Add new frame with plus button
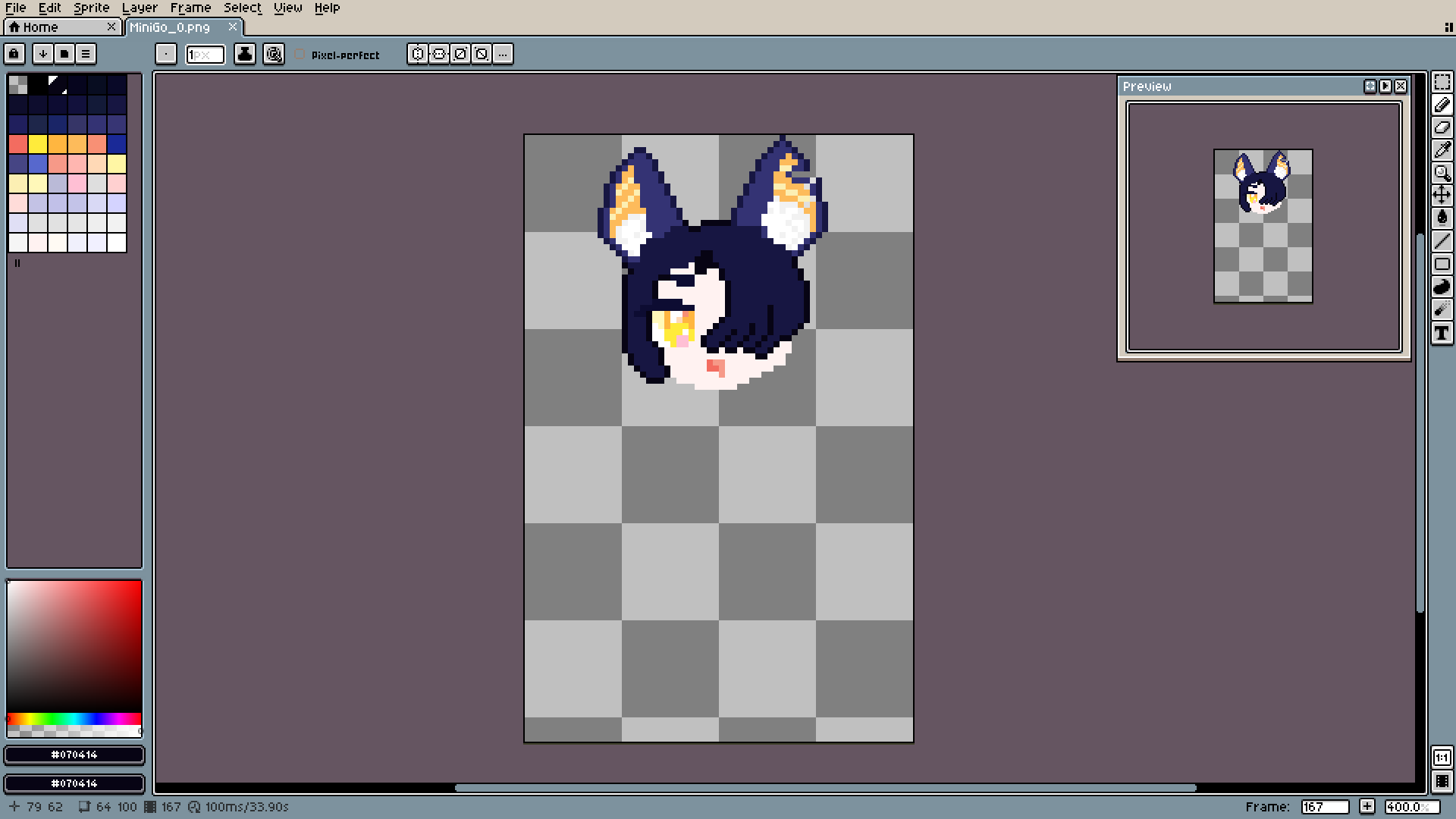Image resolution: width=1456 pixels, height=819 pixels. [1367, 807]
